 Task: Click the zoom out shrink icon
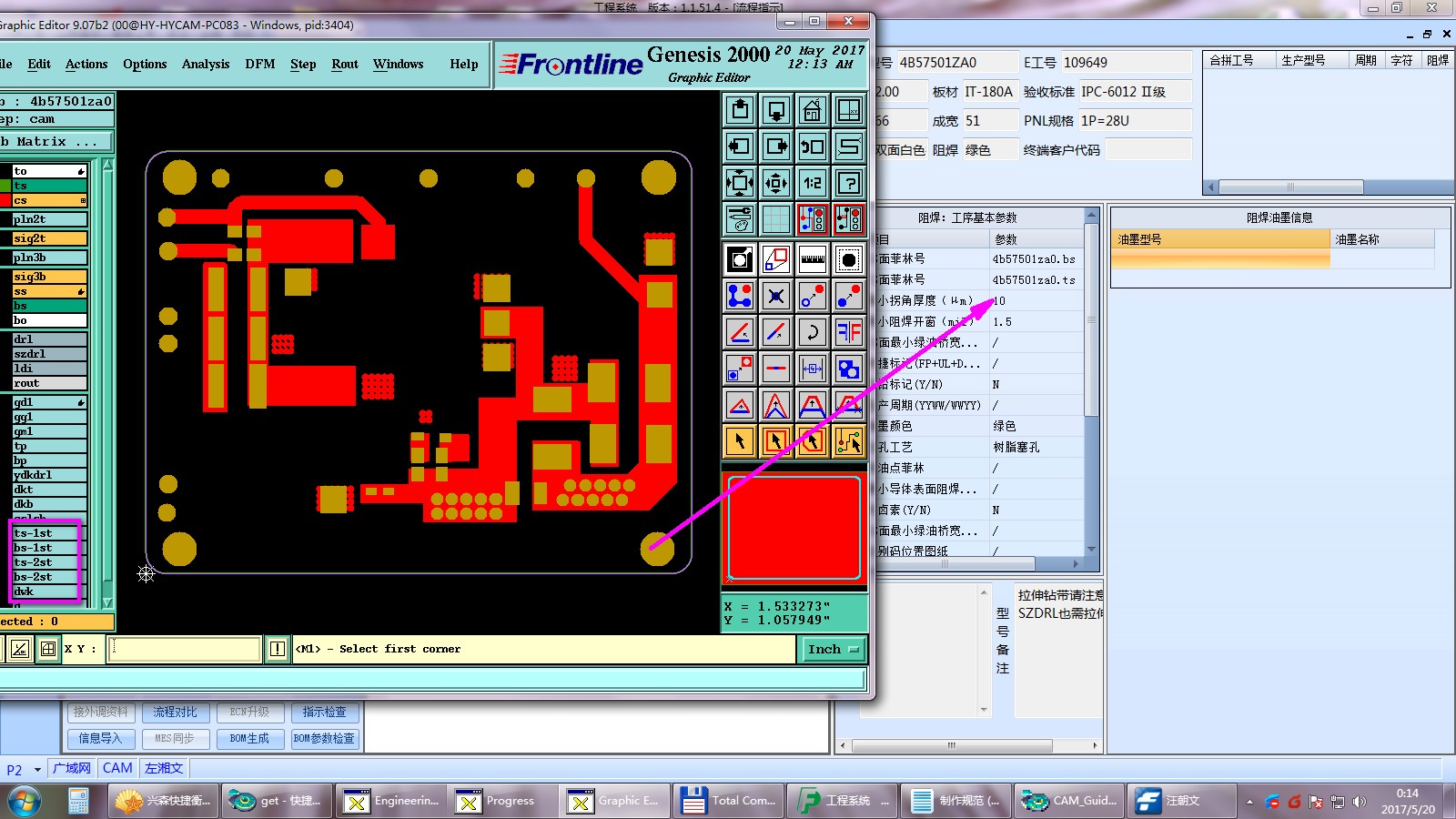coord(776,183)
